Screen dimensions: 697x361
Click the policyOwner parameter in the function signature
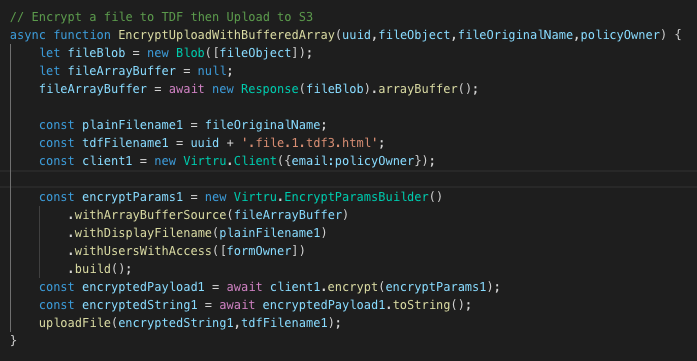click(621, 35)
